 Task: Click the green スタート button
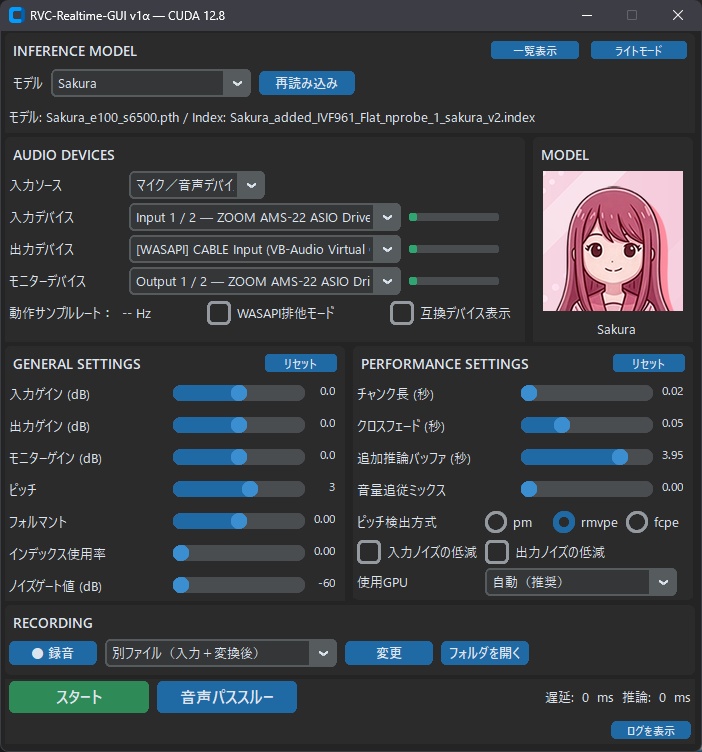pos(79,697)
